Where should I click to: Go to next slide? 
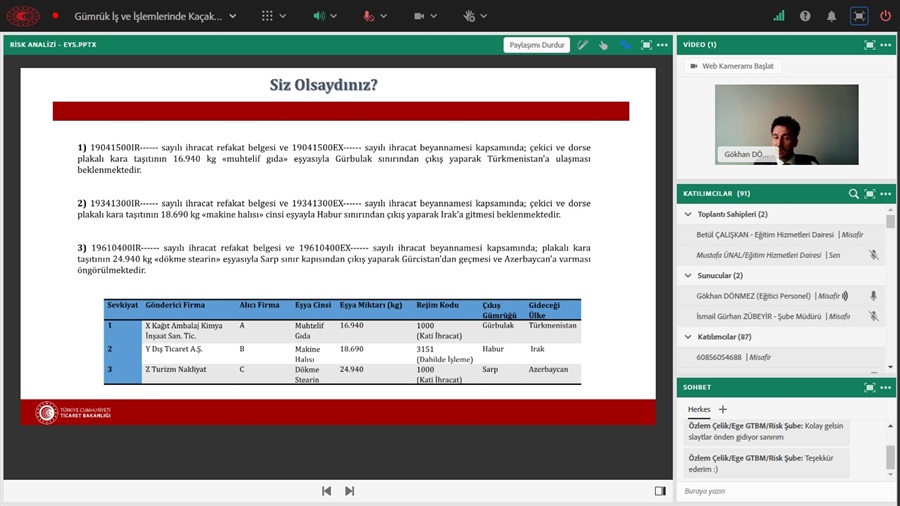(349, 491)
